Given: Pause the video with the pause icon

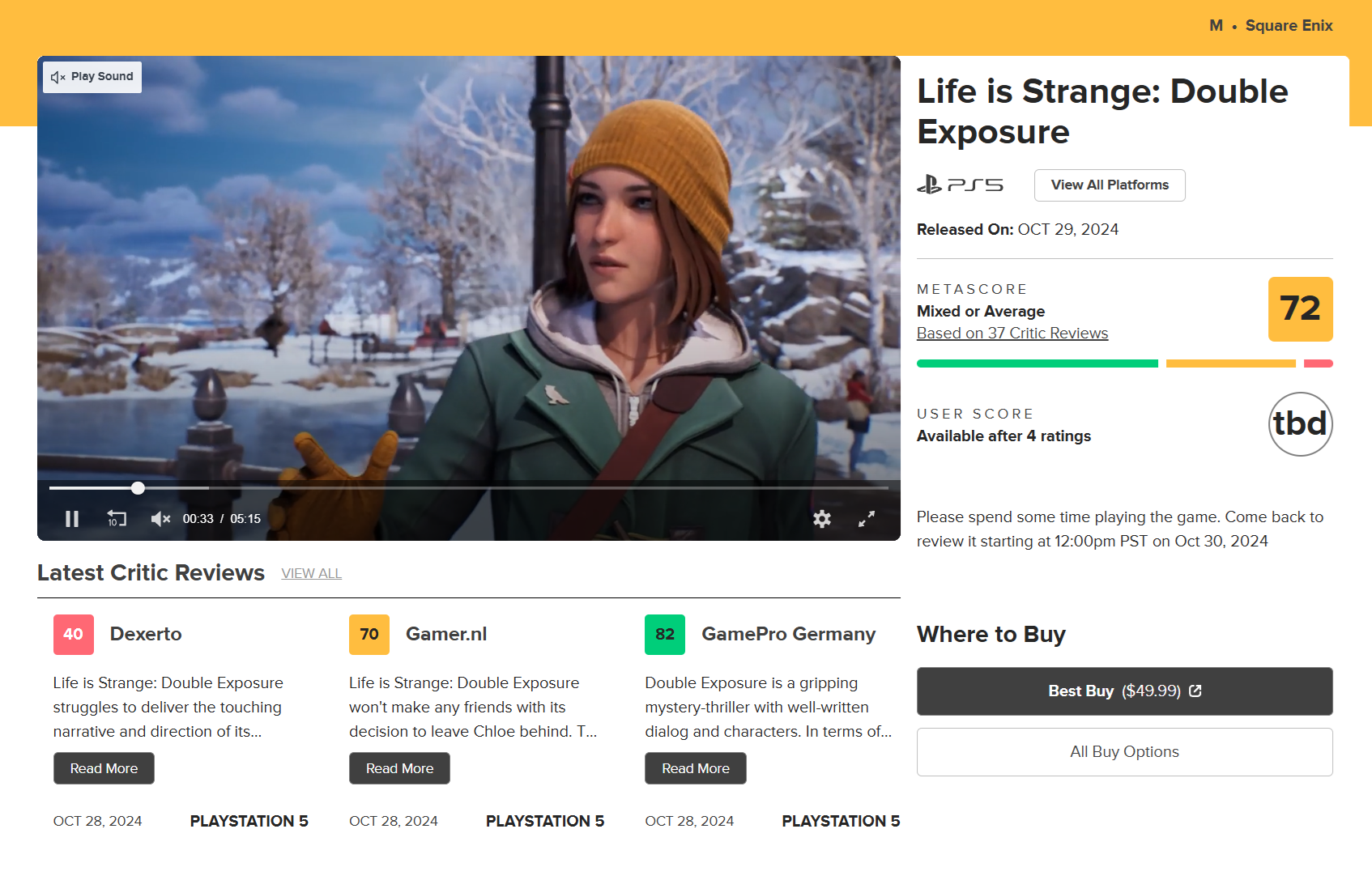Looking at the screenshot, I should point(72,519).
